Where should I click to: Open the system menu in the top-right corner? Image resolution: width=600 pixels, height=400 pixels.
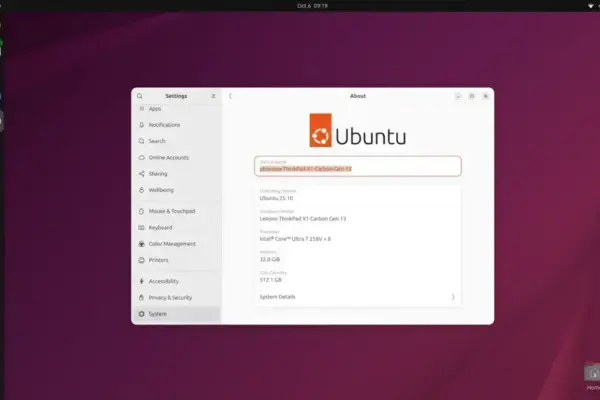(x=593, y=6)
